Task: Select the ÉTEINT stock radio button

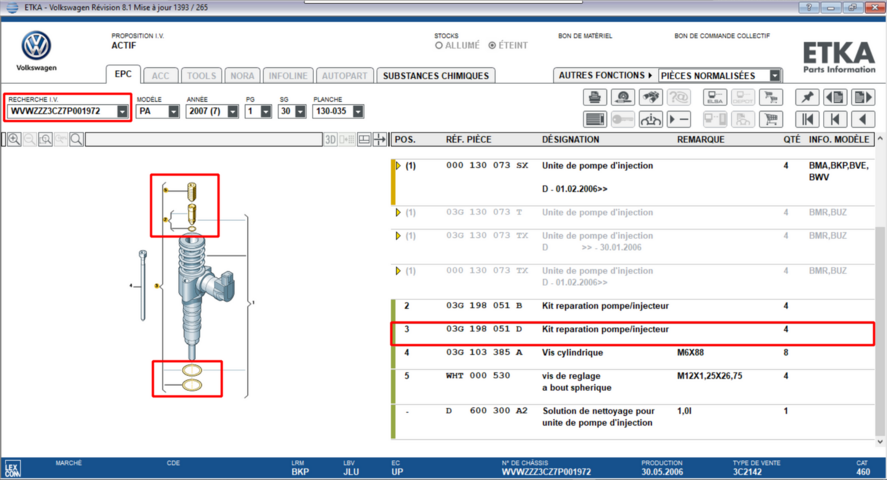Action: [492, 45]
